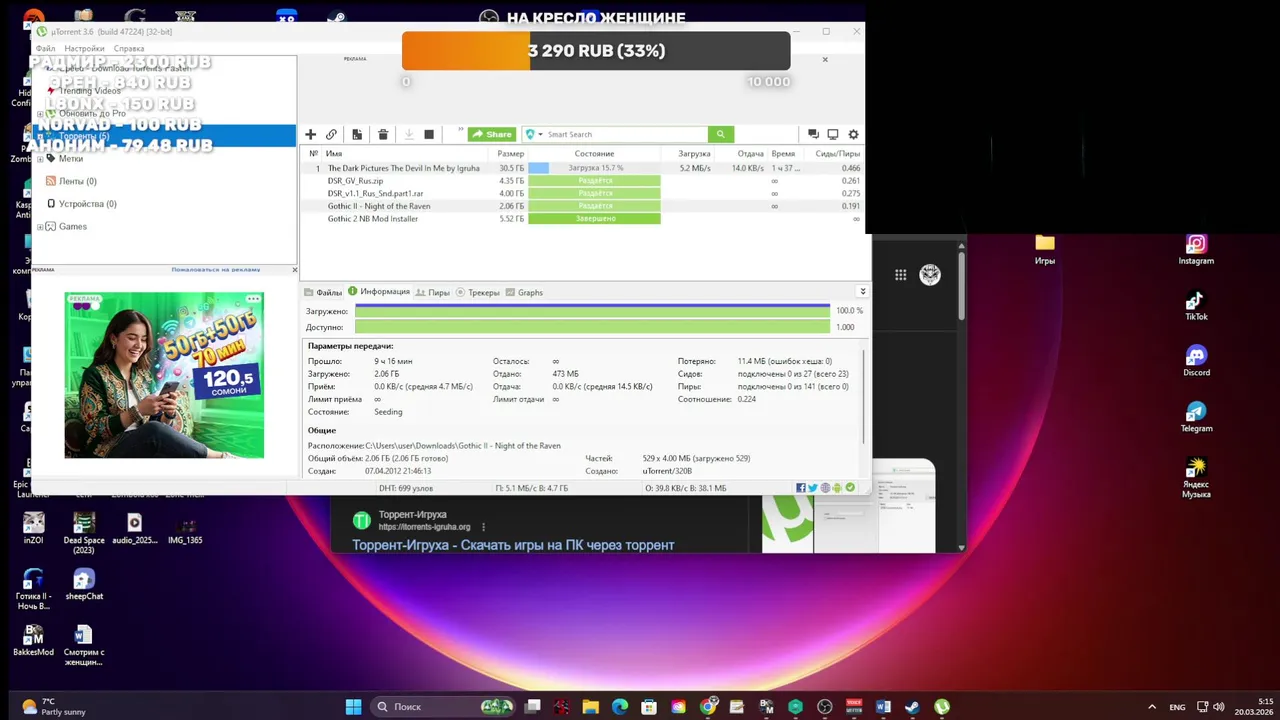
Task: Click the Add Torrent plus icon
Action: click(x=310, y=134)
